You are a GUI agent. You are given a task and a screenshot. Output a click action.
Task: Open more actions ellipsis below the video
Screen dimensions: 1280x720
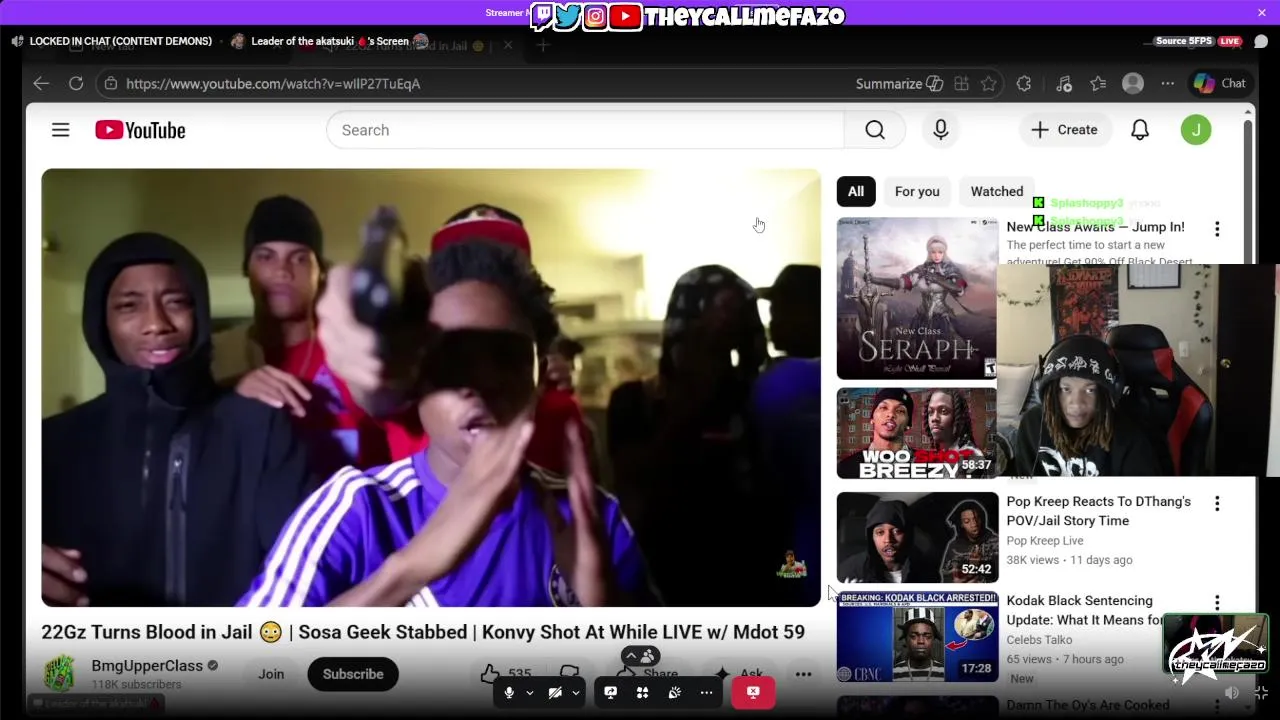point(803,675)
